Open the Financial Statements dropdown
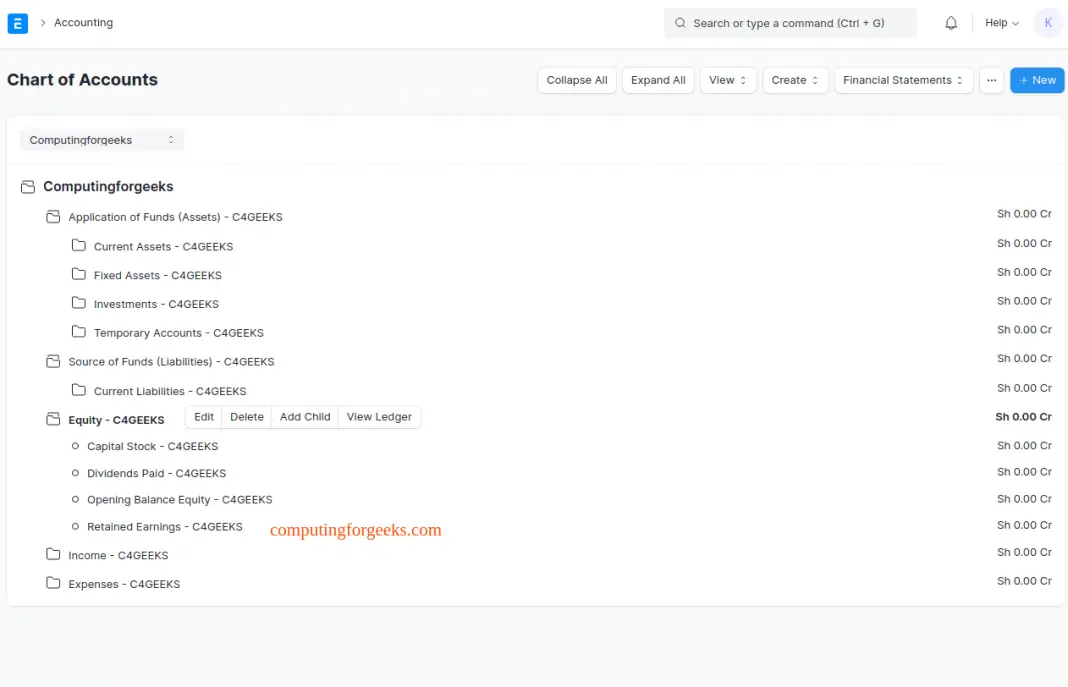1068x687 pixels. [x=903, y=80]
